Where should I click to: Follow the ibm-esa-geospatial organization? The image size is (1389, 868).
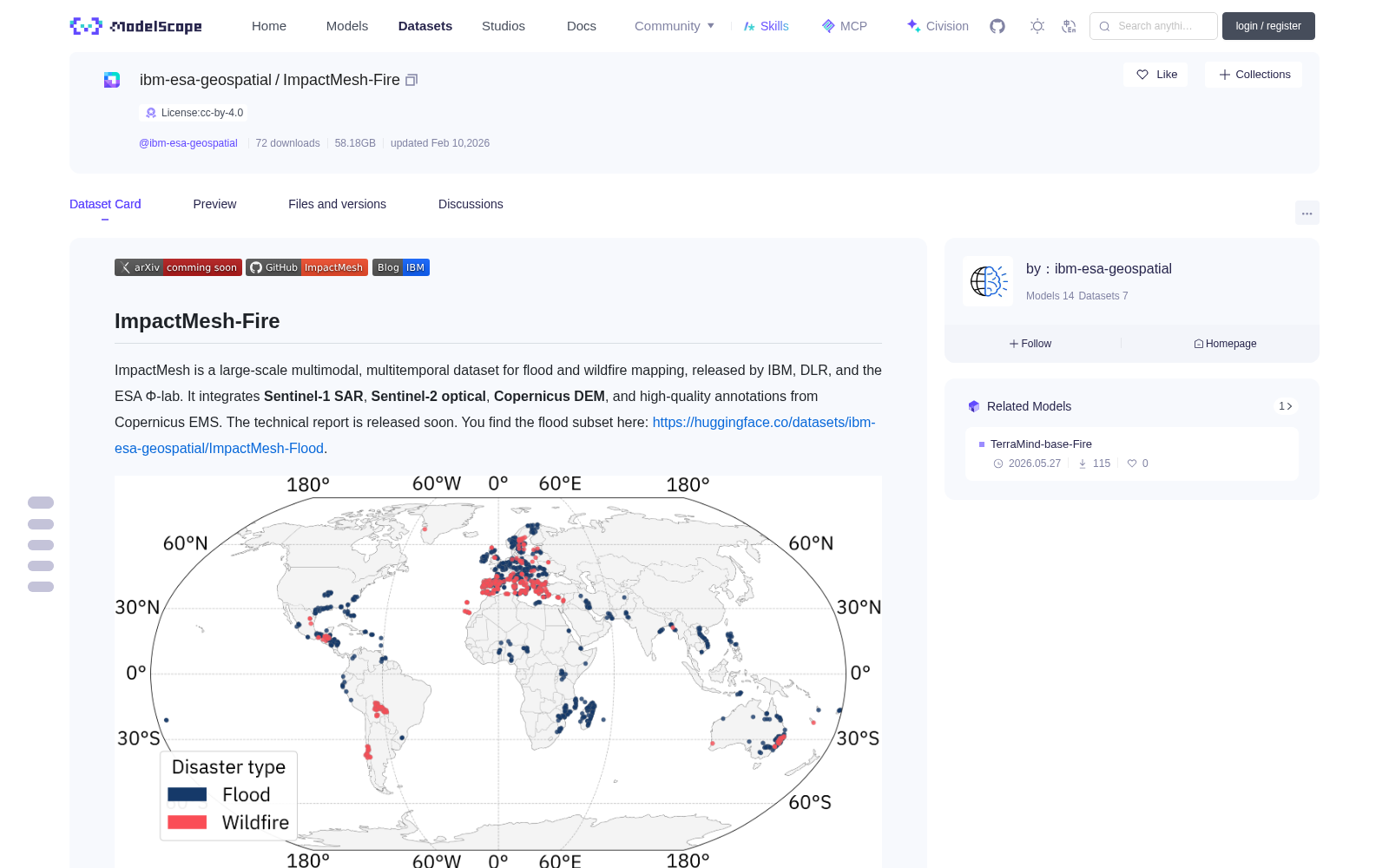1030,344
